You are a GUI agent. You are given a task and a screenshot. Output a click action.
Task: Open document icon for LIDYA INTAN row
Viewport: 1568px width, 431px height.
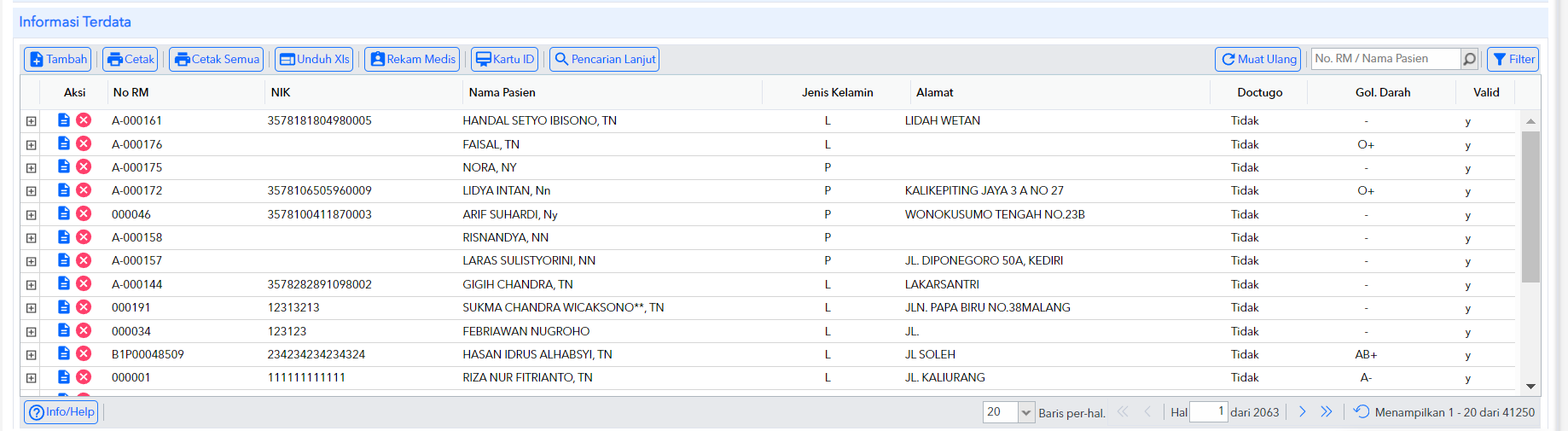click(x=64, y=190)
